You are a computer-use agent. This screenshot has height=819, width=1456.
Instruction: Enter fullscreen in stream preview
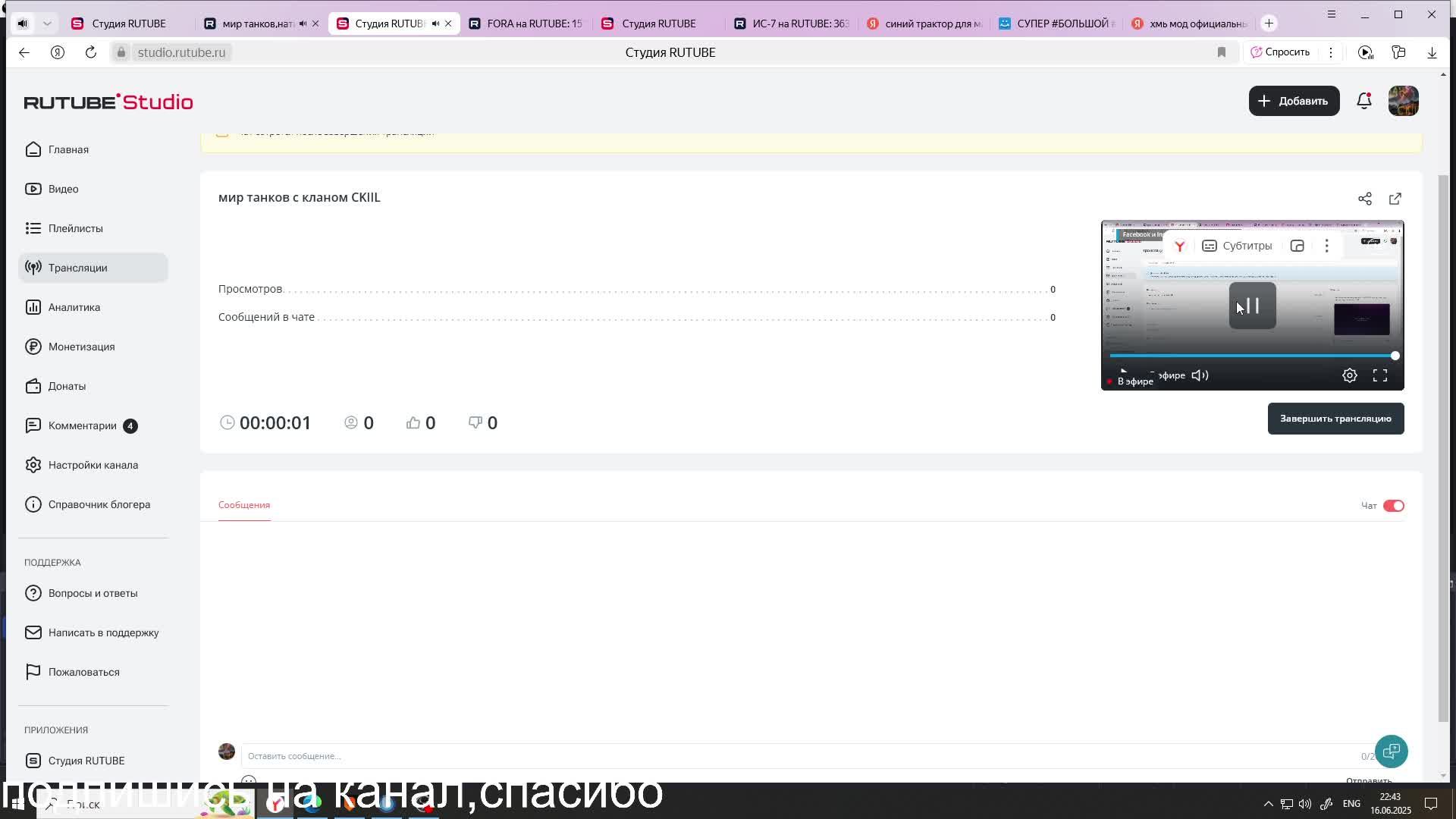pyautogui.click(x=1380, y=375)
